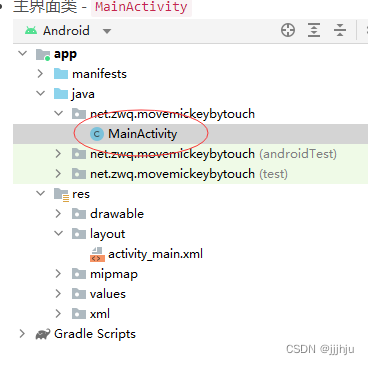Click the androidTest package folder icon

[x=79, y=154]
